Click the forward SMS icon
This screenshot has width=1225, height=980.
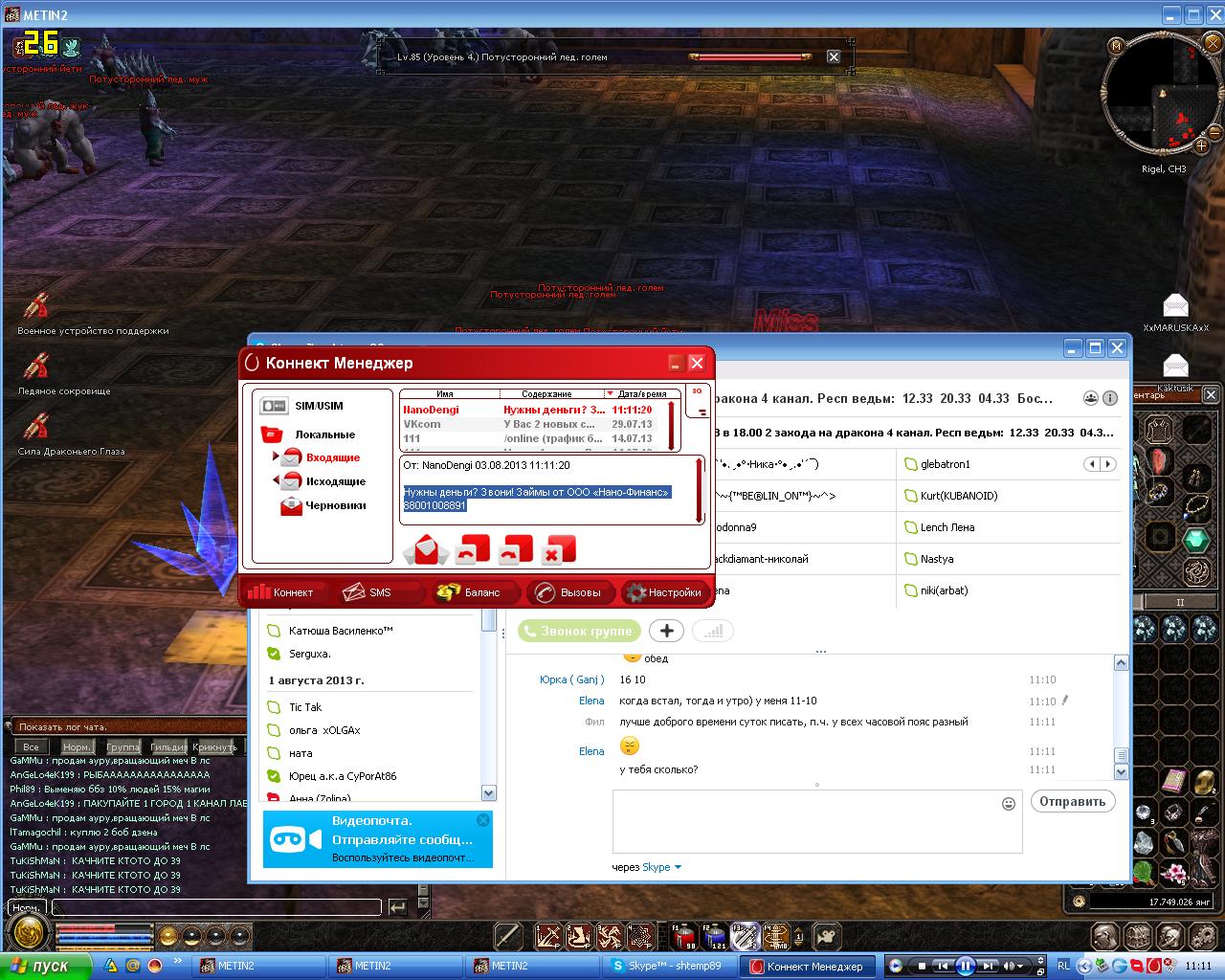(516, 549)
